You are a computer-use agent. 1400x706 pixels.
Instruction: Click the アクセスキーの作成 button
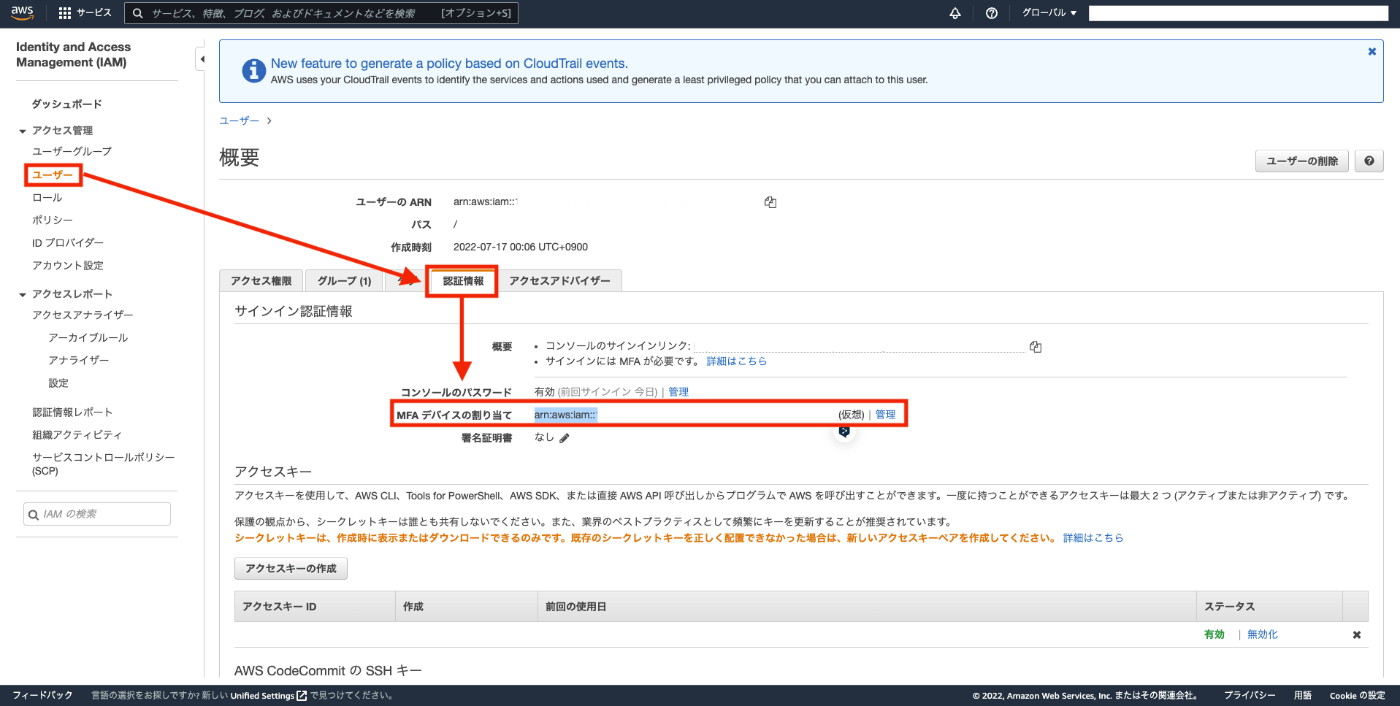coord(291,569)
